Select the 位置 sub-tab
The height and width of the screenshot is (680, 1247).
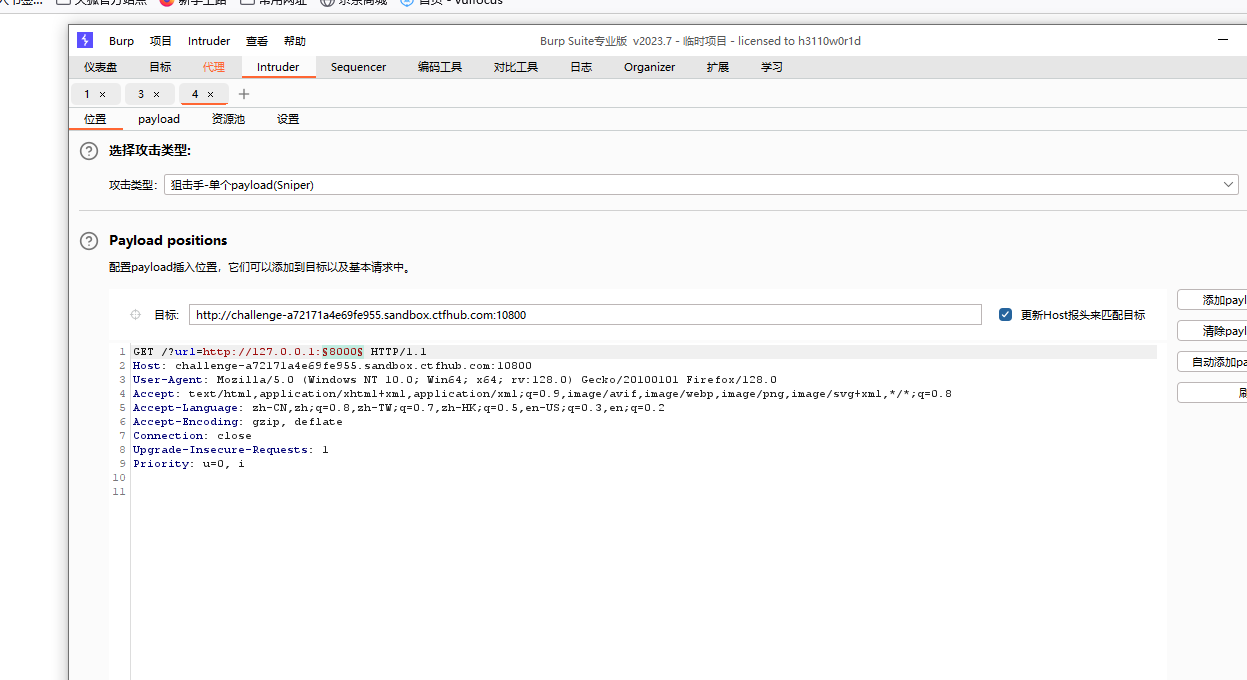click(95, 119)
